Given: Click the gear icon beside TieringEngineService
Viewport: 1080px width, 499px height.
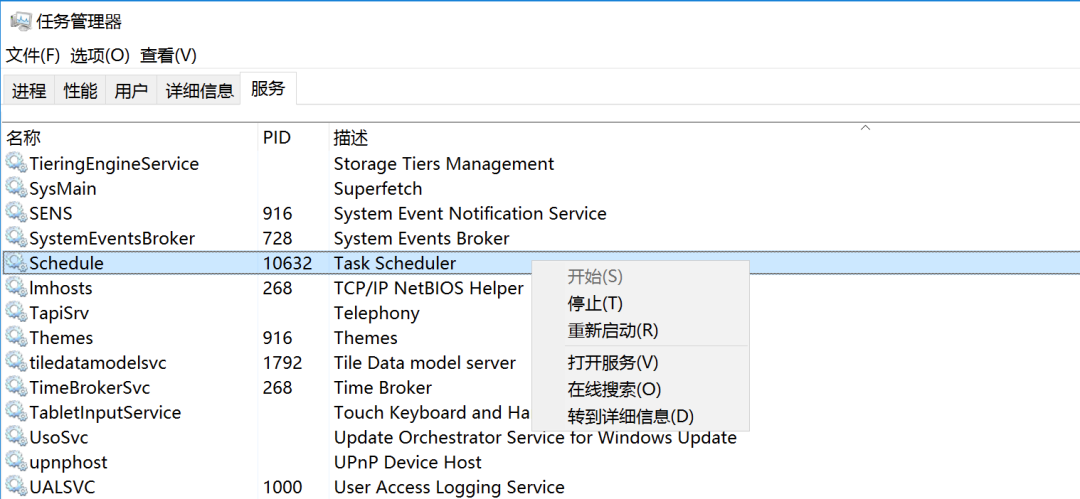Looking at the screenshot, I should [16, 163].
